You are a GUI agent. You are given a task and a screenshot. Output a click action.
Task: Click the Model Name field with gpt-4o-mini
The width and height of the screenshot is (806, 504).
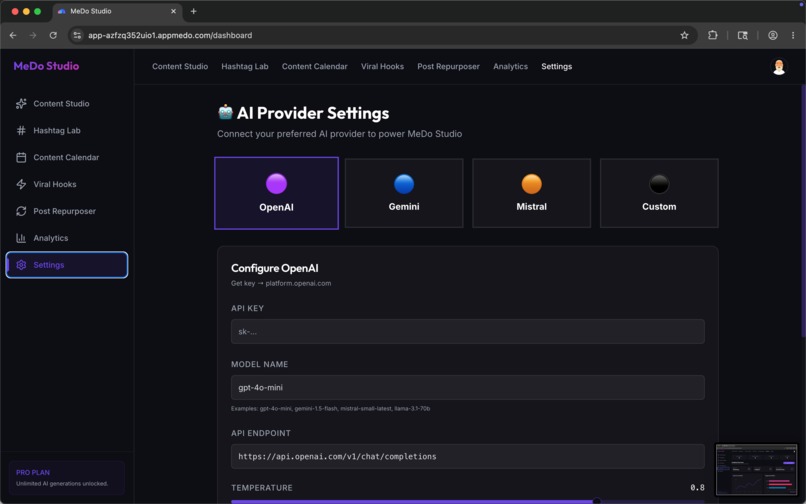(x=467, y=387)
